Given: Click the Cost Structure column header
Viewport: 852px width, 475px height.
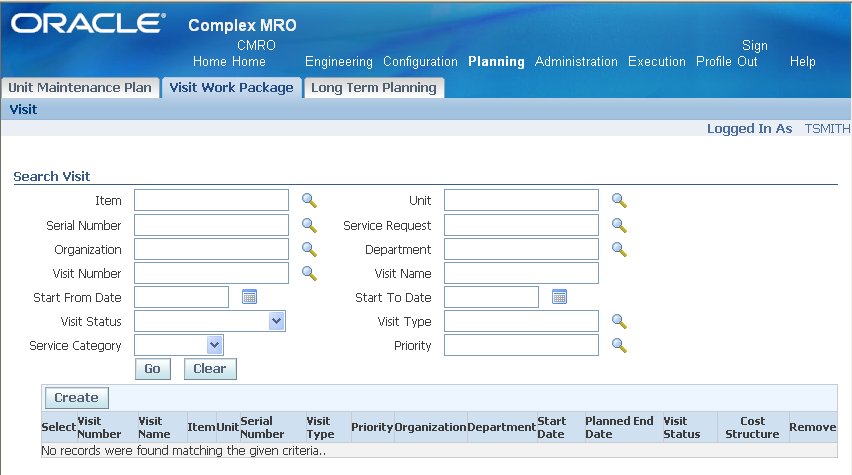Looking at the screenshot, I should tap(752, 427).
